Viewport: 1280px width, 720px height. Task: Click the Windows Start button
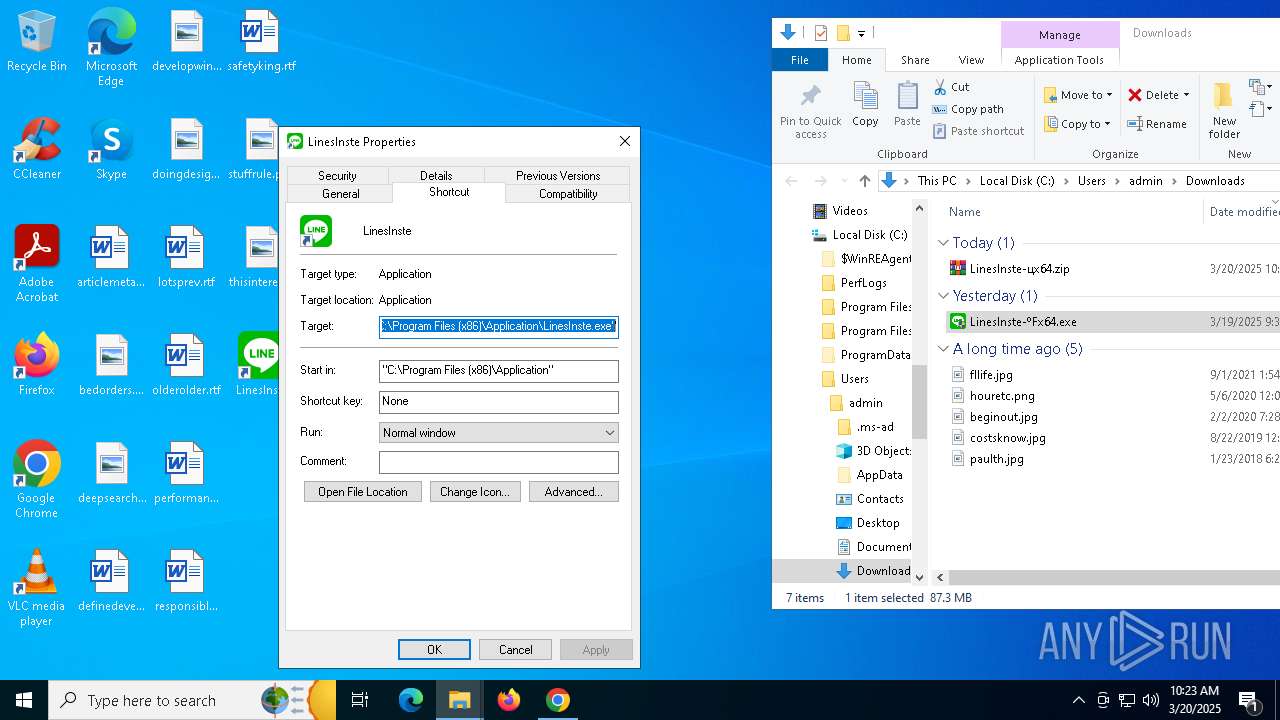point(24,700)
